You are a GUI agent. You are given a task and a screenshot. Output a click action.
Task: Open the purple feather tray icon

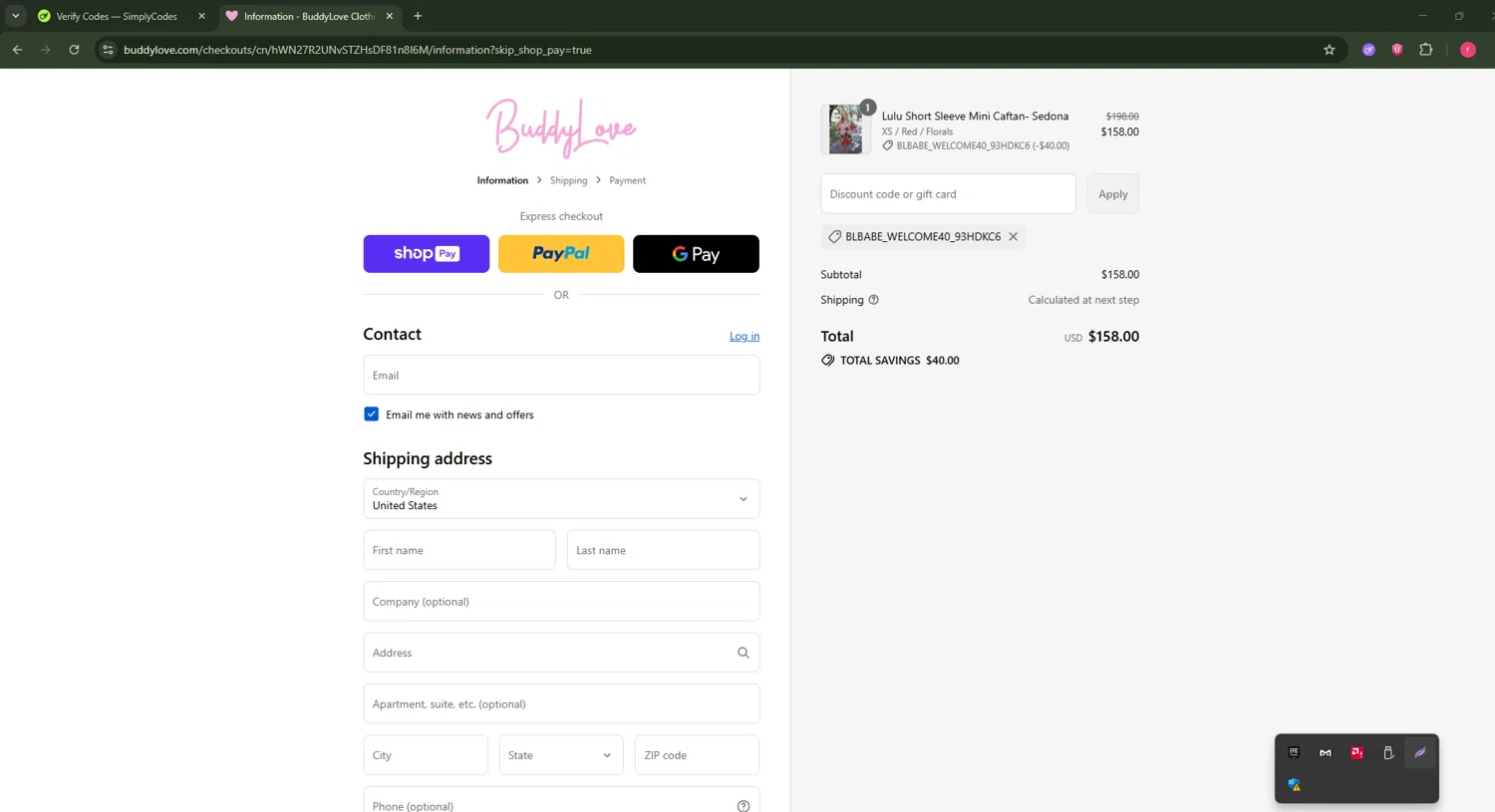pyautogui.click(x=1420, y=753)
